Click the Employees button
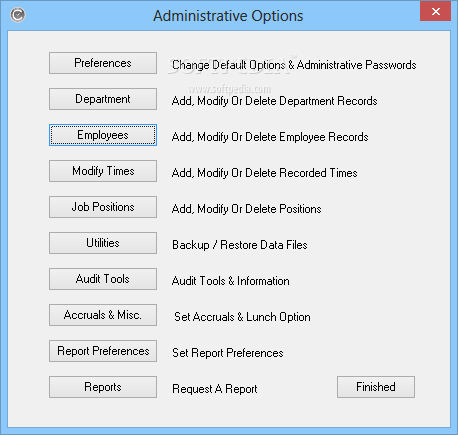Screen dimensions: 458x435 point(103,135)
